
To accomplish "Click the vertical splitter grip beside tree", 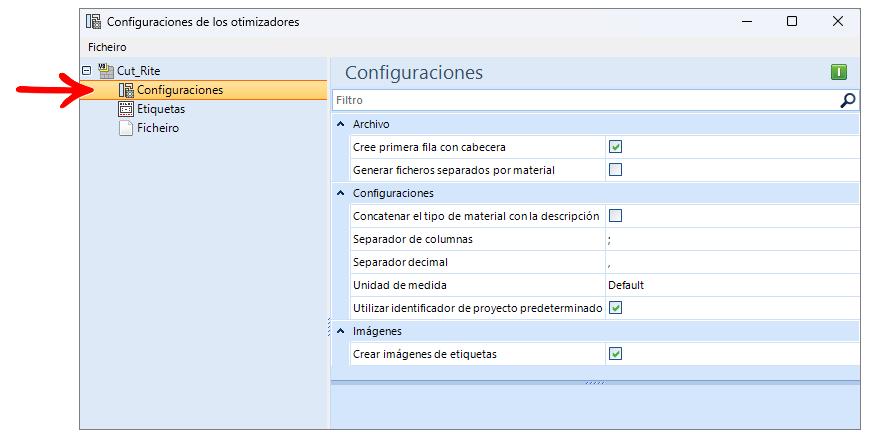I will pos(329,327).
